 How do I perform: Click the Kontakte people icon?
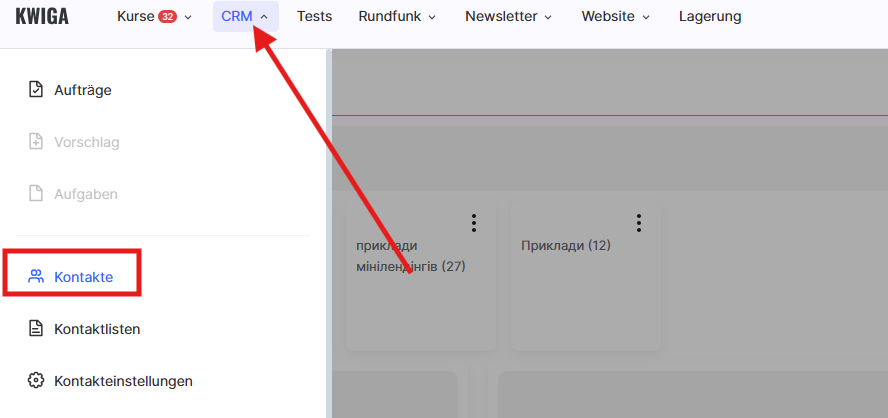(x=36, y=277)
